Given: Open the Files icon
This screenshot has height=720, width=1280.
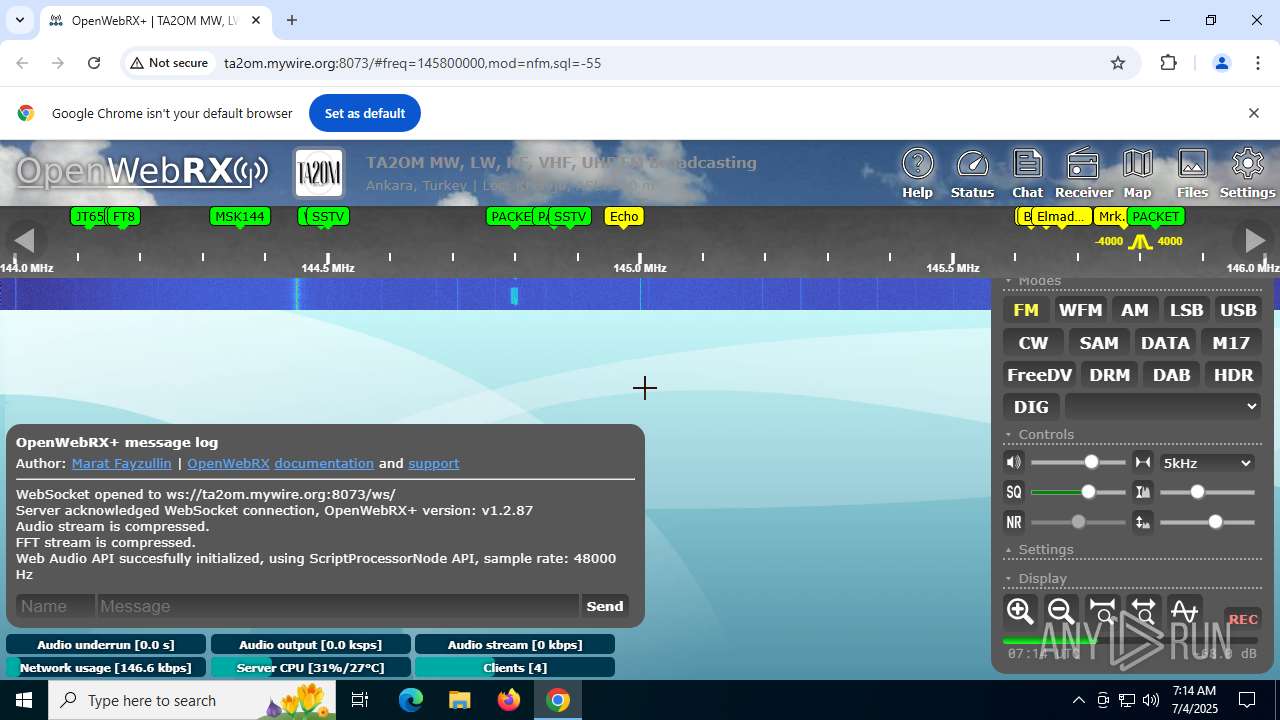Looking at the screenshot, I should pos(1192,174).
